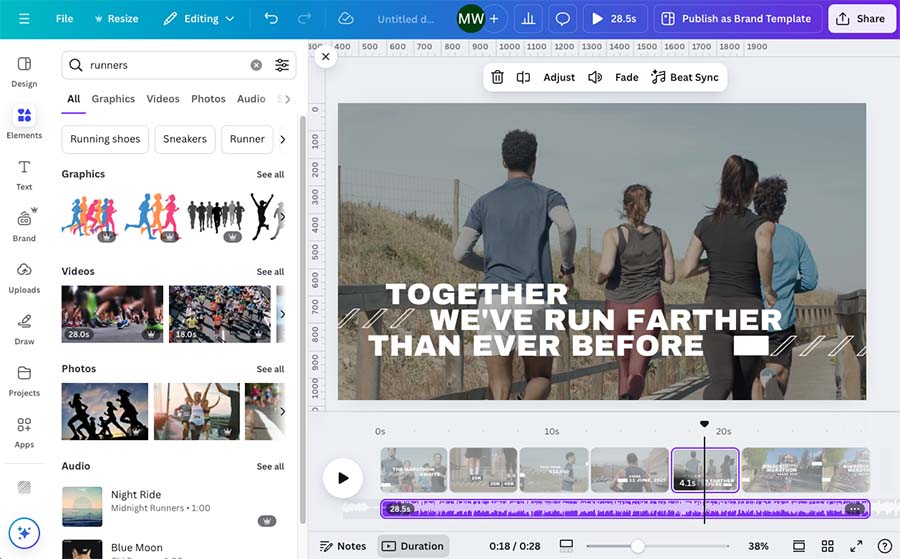
Task: Open the File menu
Action: point(64,19)
